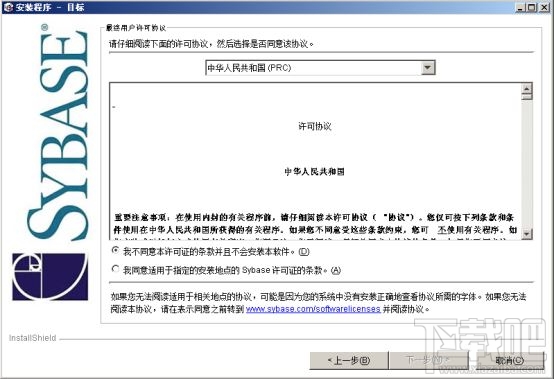Click the 下一步(N) next button

point(428,360)
